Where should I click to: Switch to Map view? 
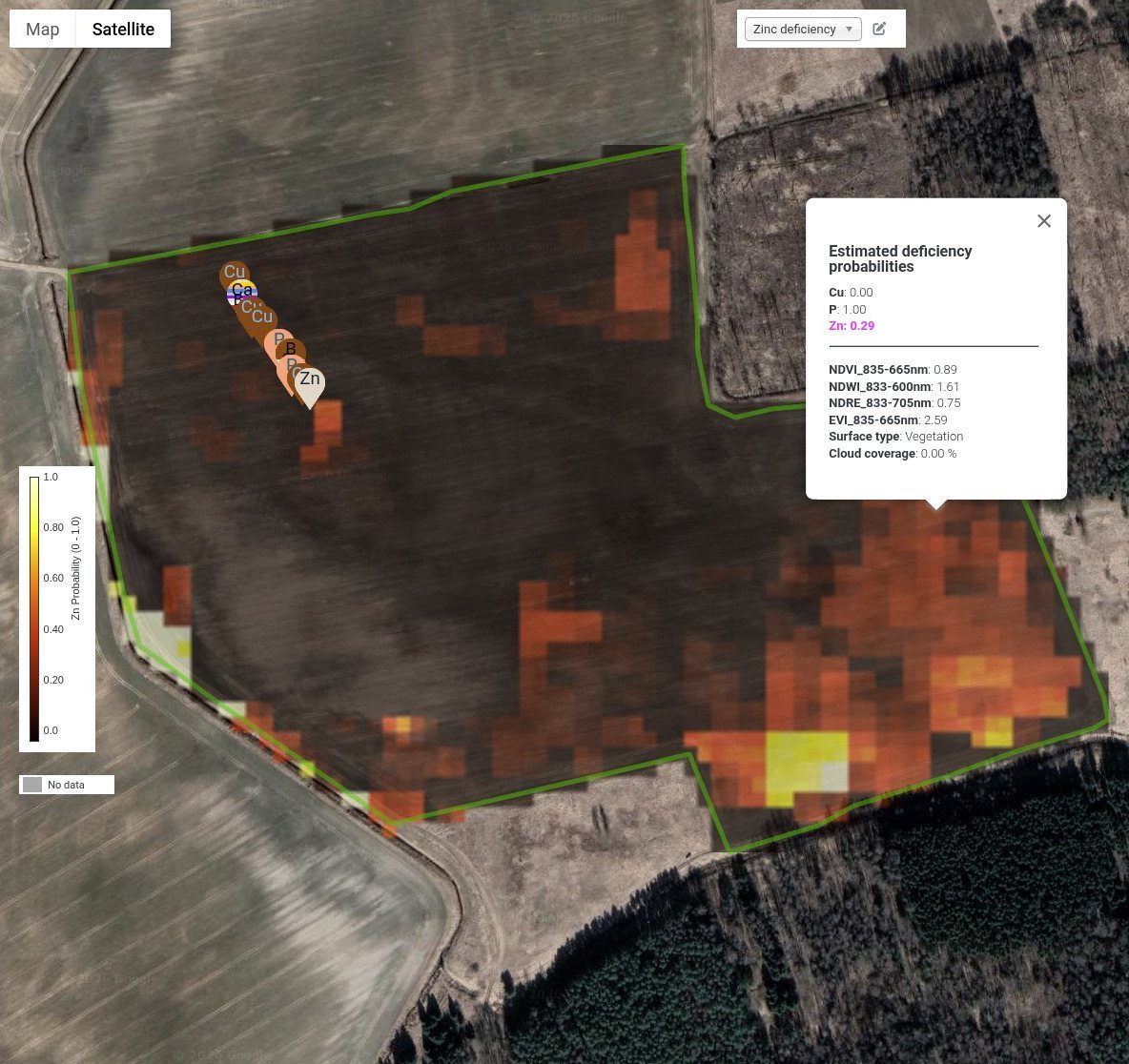(x=43, y=29)
